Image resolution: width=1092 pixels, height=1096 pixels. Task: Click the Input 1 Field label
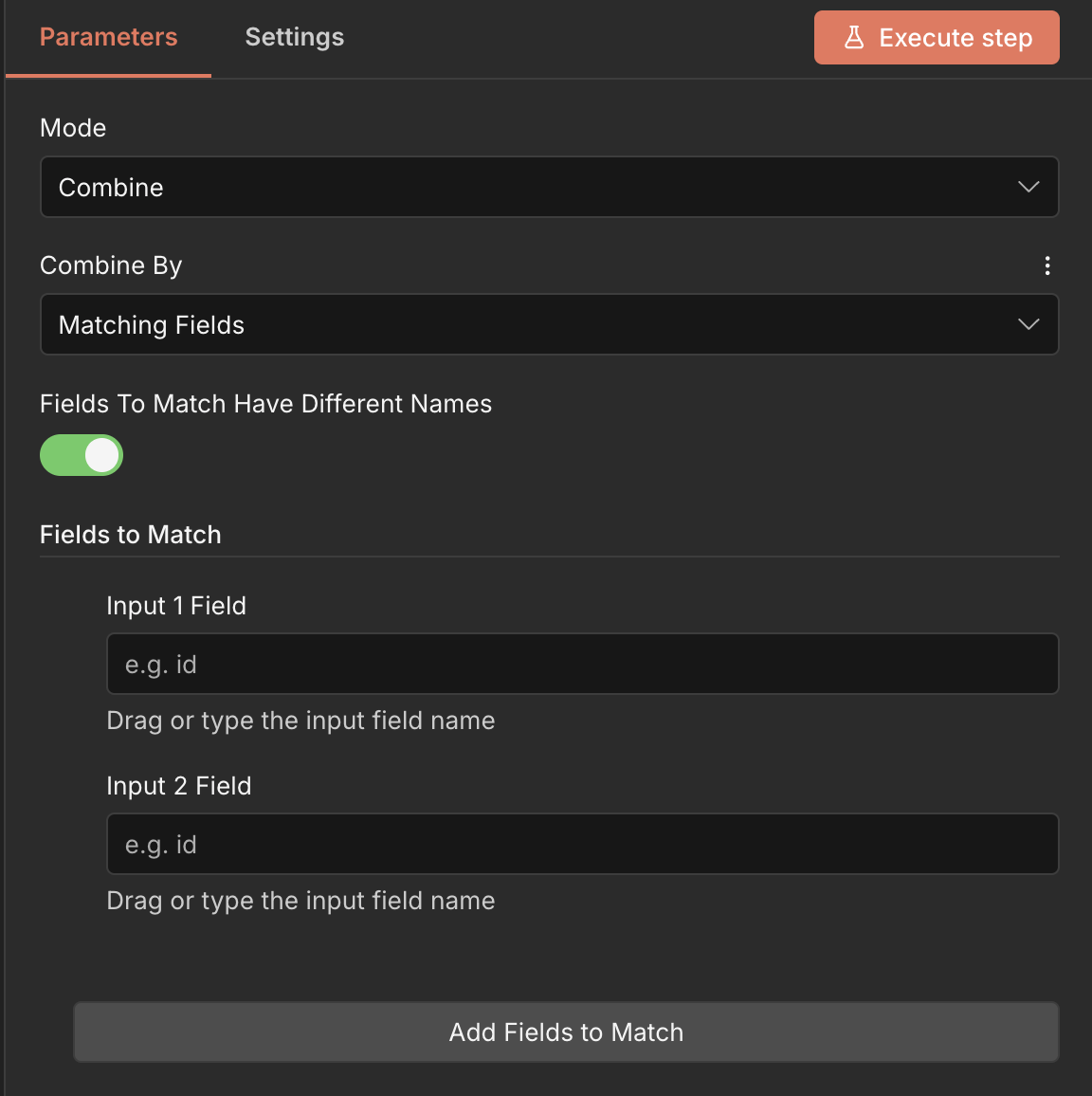(x=176, y=606)
